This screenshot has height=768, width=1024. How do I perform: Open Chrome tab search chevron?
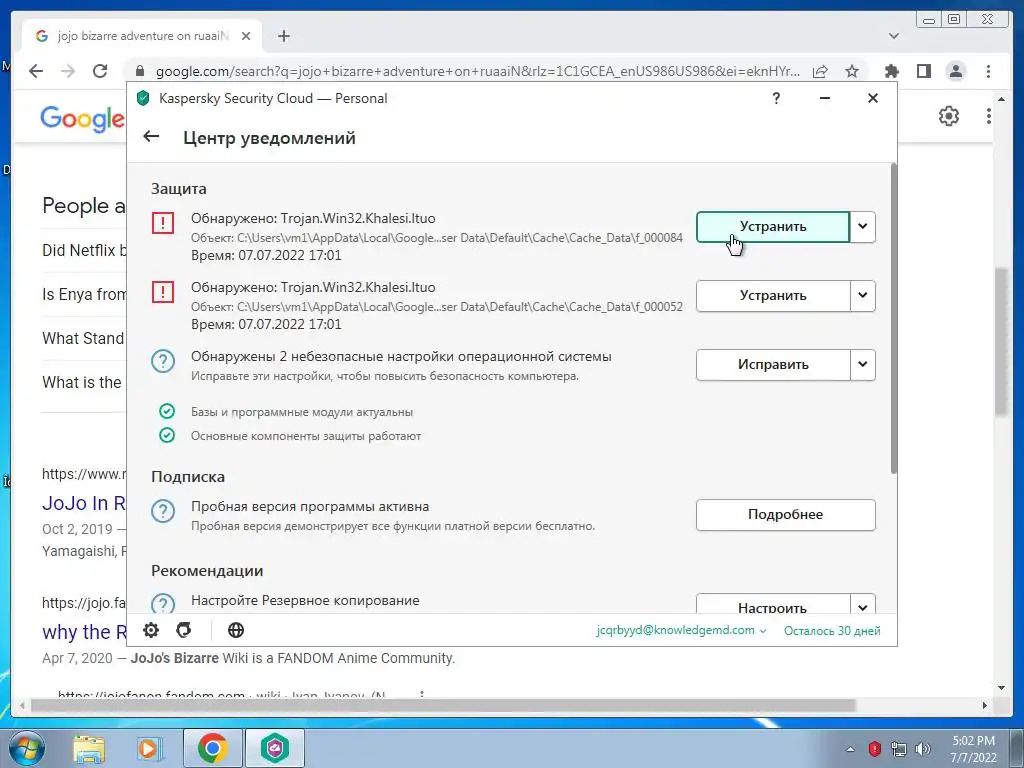(x=894, y=36)
